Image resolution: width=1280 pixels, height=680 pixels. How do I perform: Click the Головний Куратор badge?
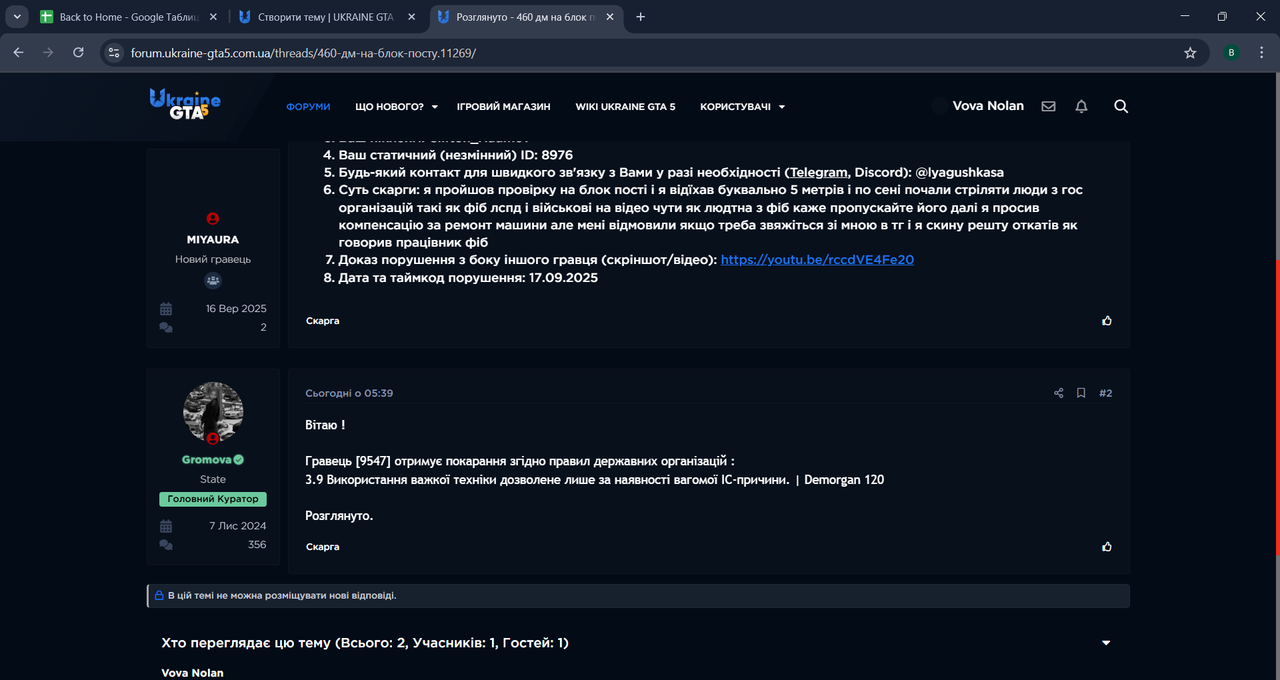pyautogui.click(x=213, y=499)
